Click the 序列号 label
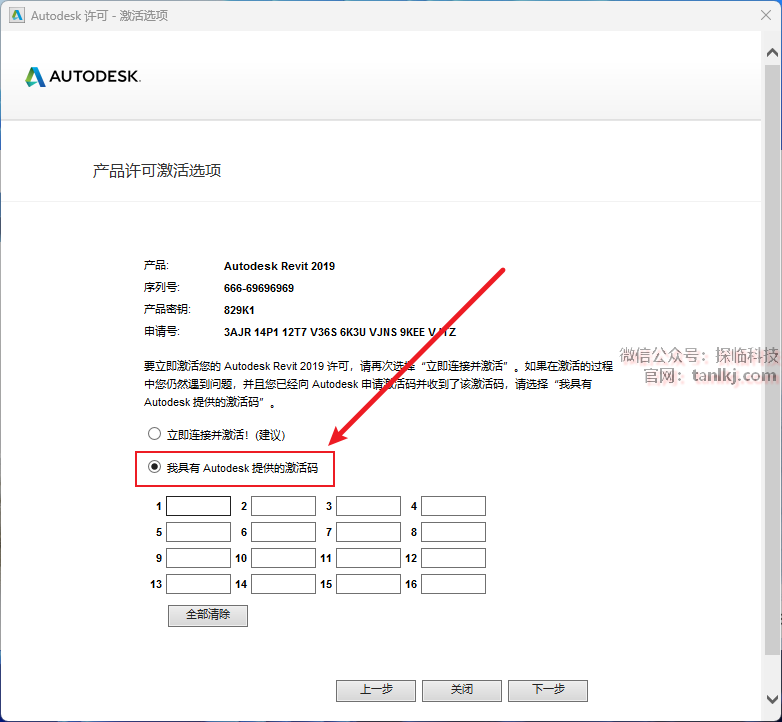The height and width of the screenshot is (722, 782). [162, 288]
